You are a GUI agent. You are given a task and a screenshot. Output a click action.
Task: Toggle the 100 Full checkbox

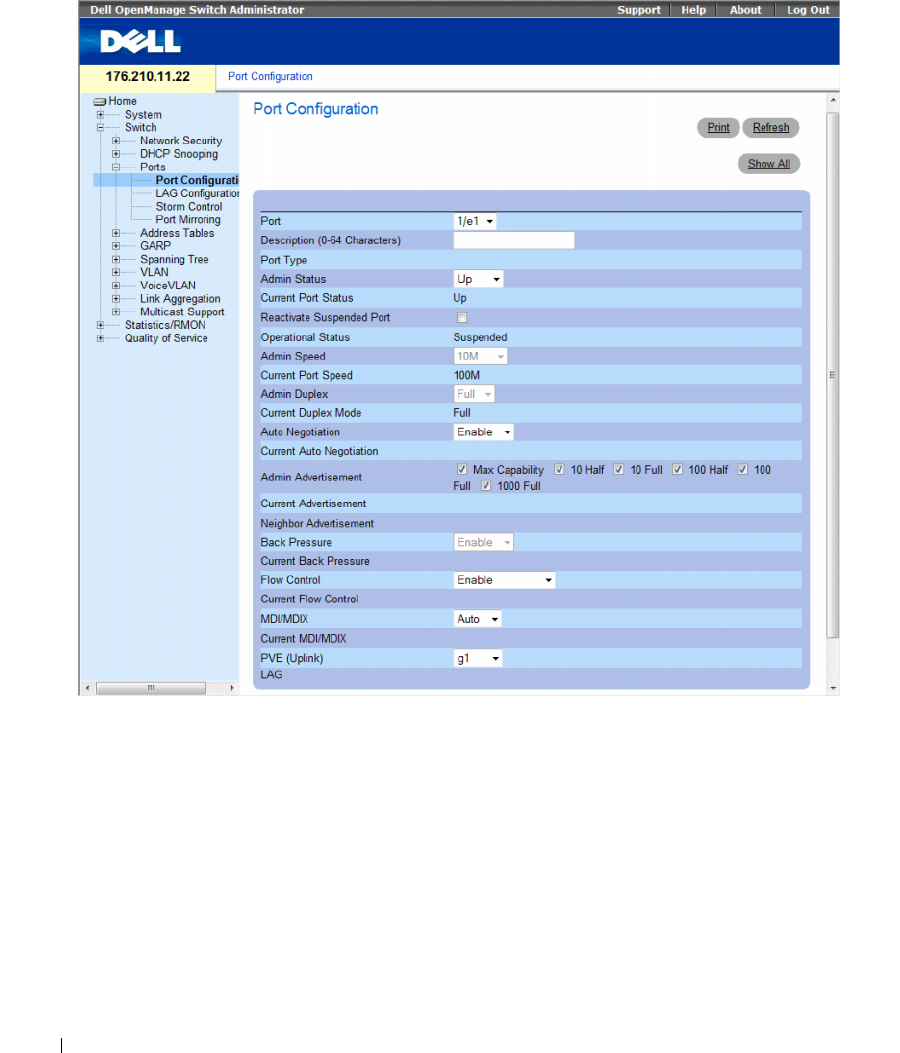[x=742, y=469]
